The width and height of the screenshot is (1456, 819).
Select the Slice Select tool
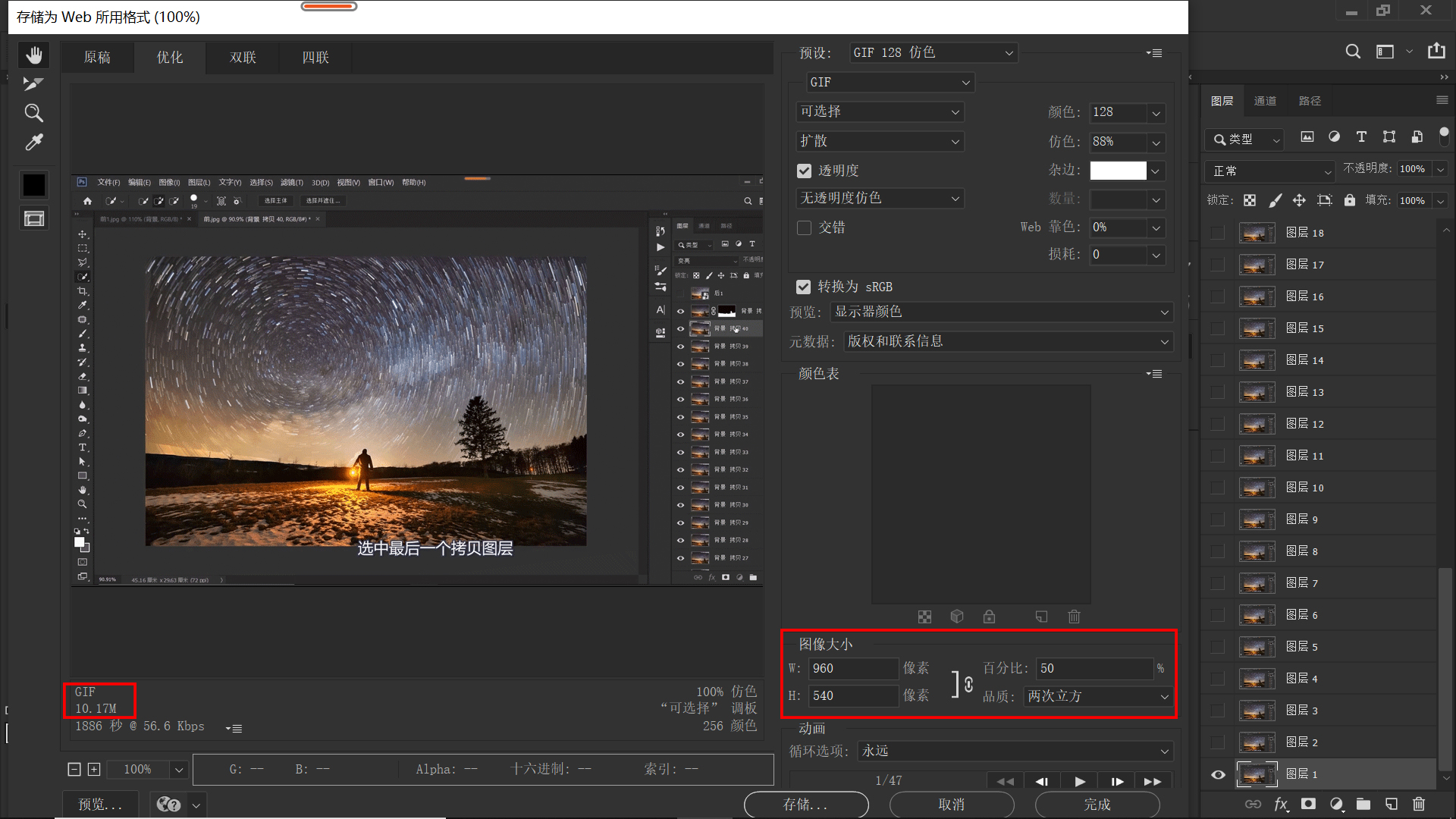pyautogui.click(x=33, y=83)
